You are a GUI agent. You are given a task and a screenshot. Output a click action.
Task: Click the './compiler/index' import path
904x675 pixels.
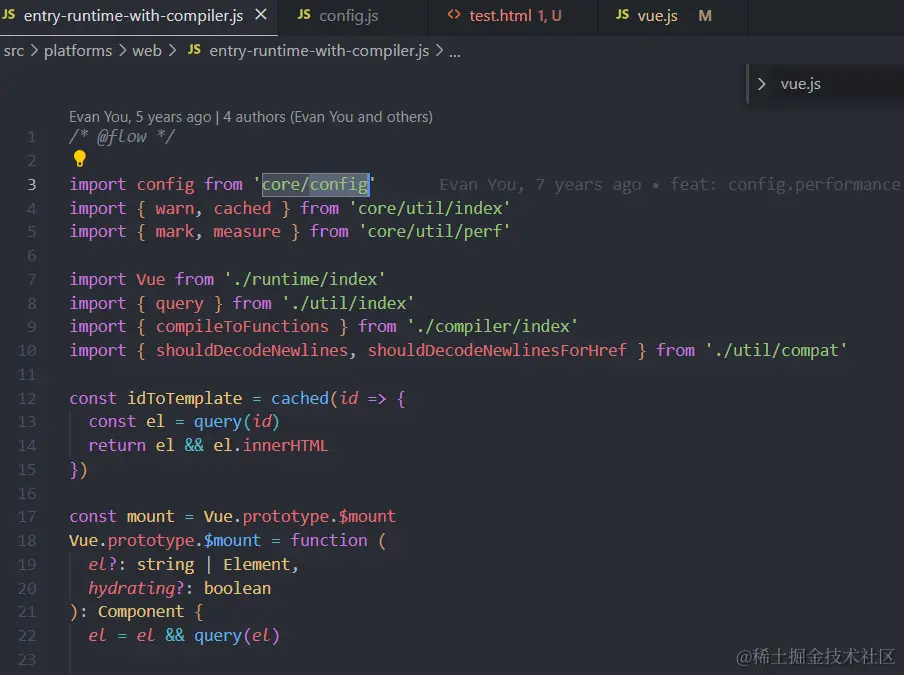click(493, 327)
